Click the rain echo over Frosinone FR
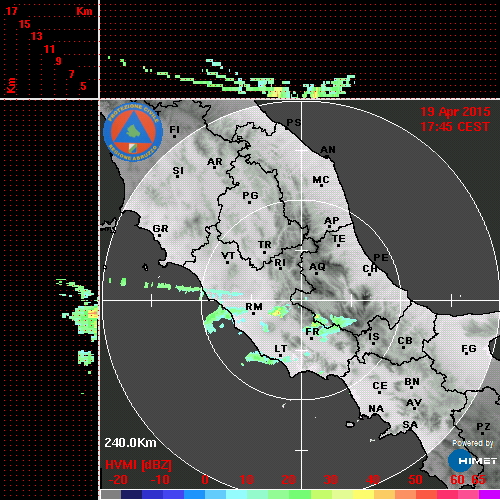The width and height of the screenshot is (500, 500). click(x=328, y=328)
